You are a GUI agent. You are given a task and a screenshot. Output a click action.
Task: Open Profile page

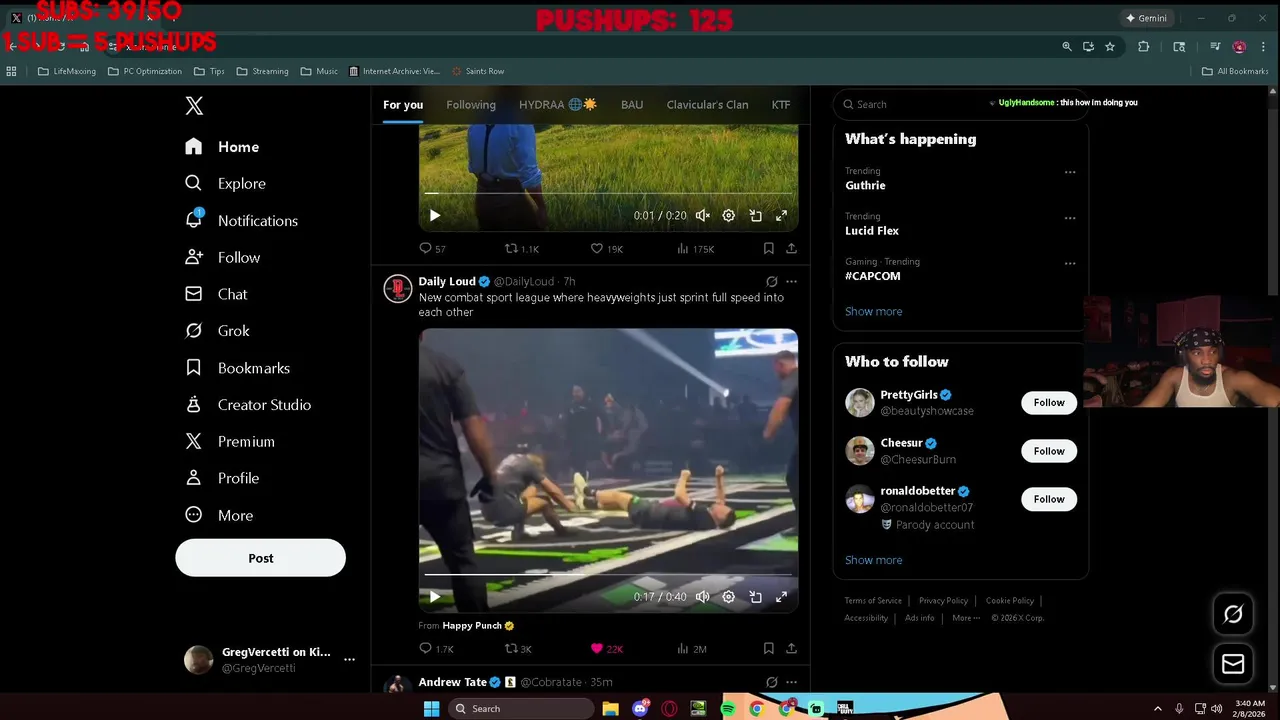222,478
